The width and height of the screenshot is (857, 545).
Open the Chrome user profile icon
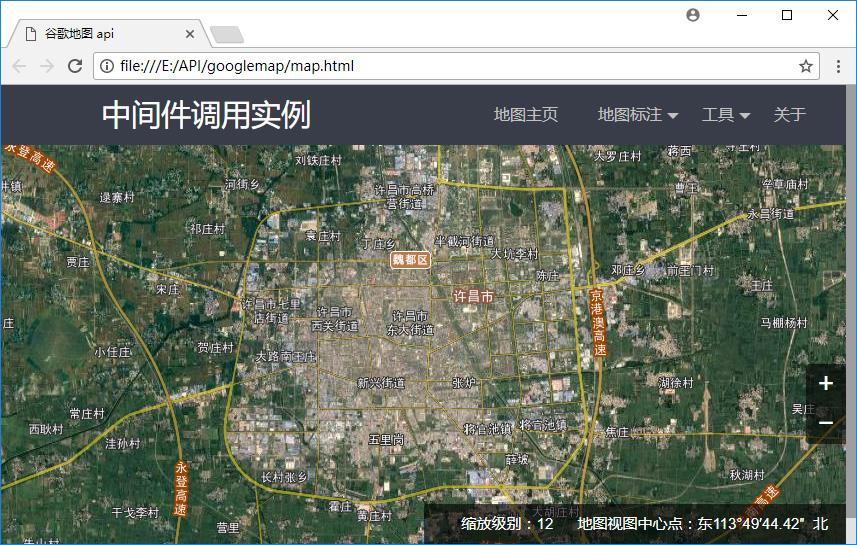coord(692,15)
